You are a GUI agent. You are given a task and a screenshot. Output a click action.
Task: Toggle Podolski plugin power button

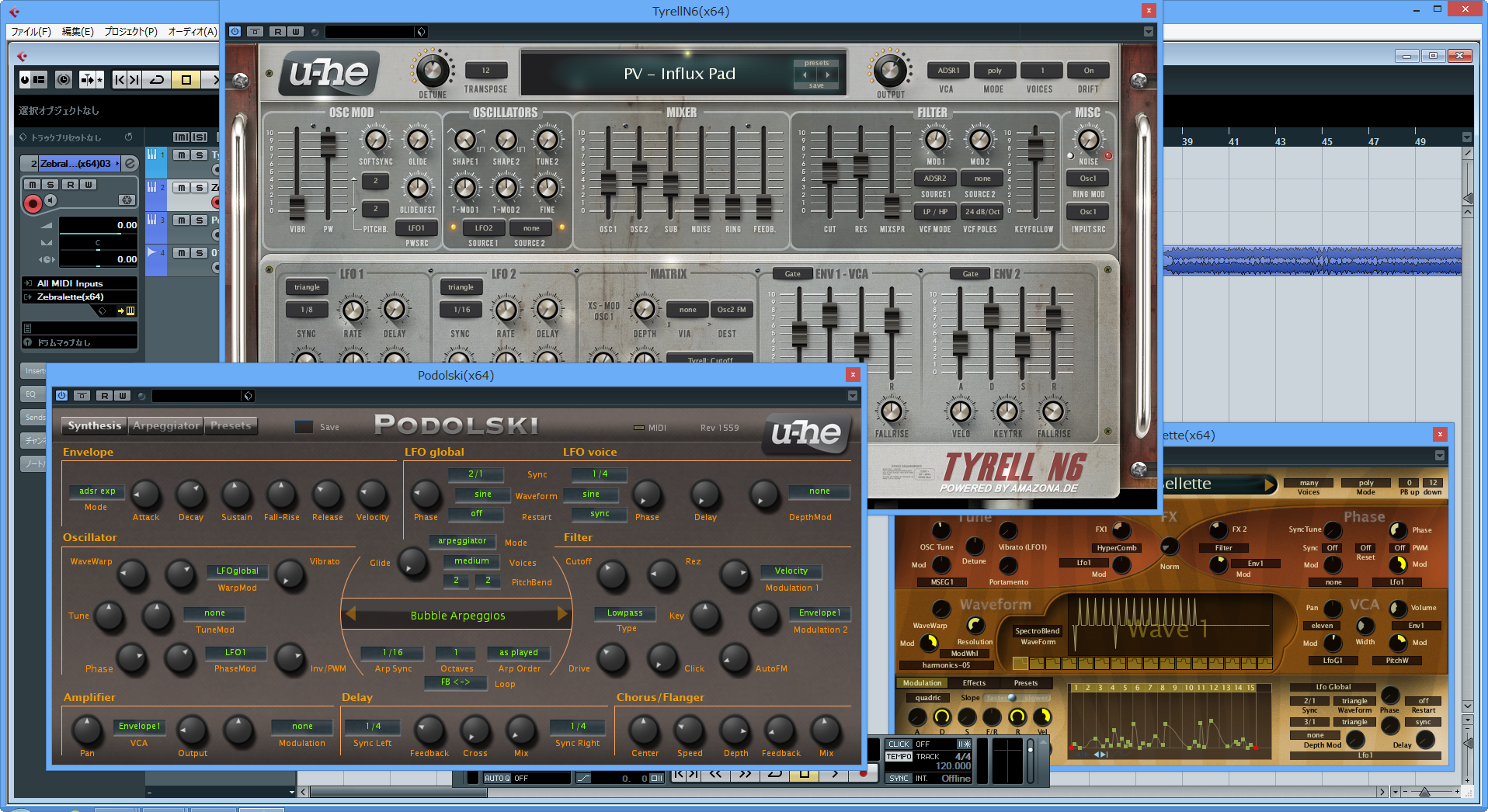pyautogui.click(x=62, y=396)
